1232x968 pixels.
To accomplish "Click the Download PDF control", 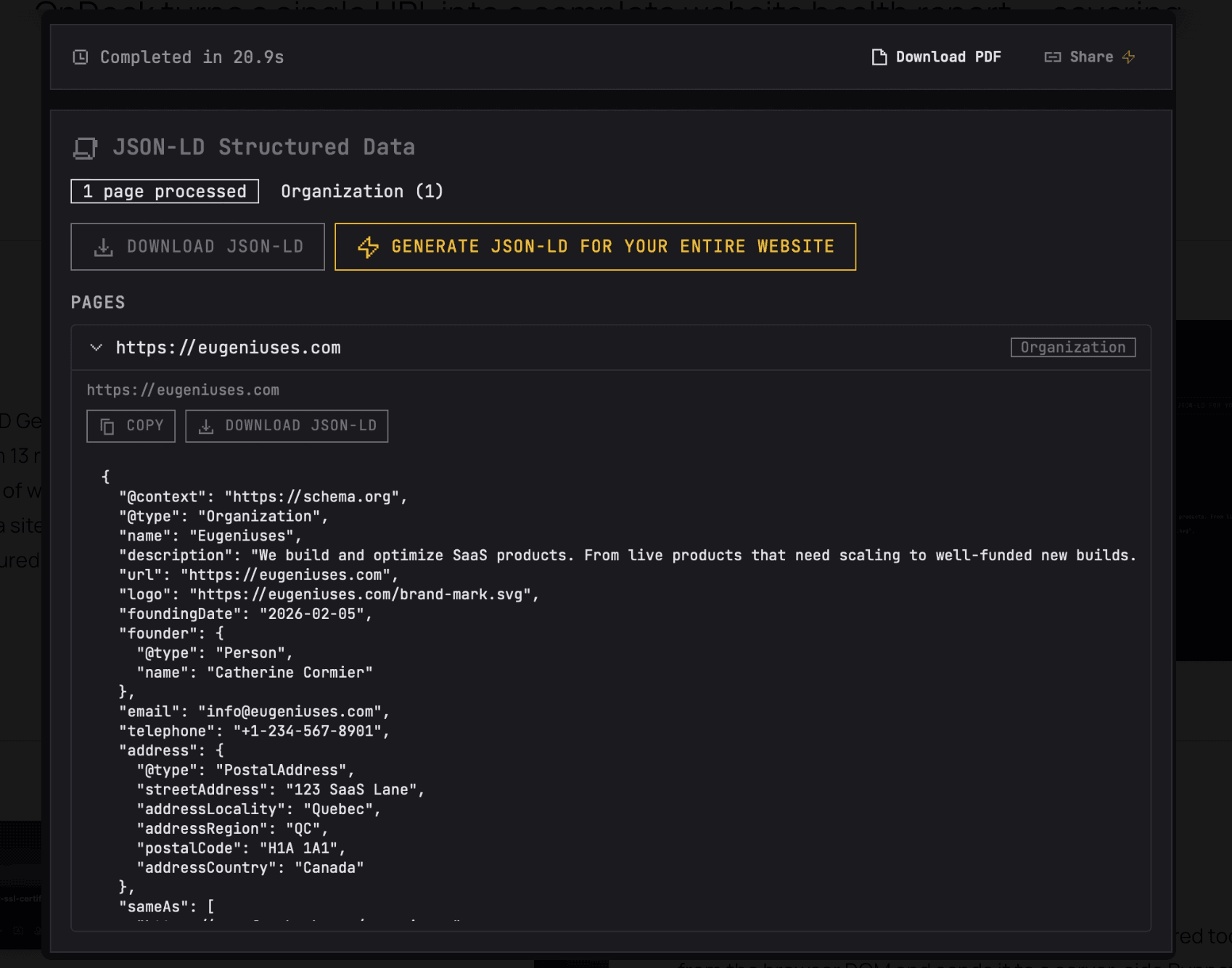I will (948, 56).
